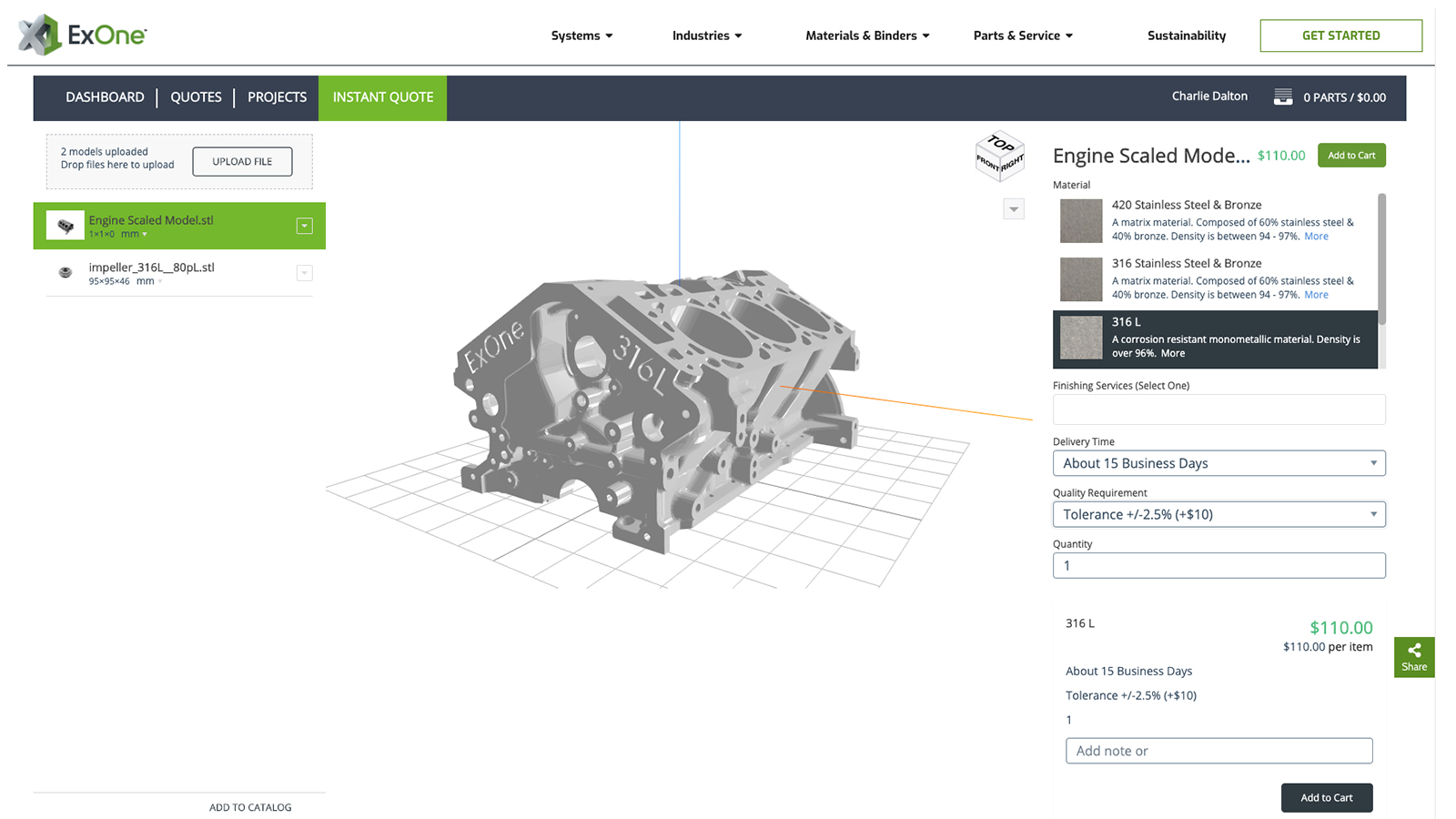
Task: Select the 316 L material option
Action: 1215,339
